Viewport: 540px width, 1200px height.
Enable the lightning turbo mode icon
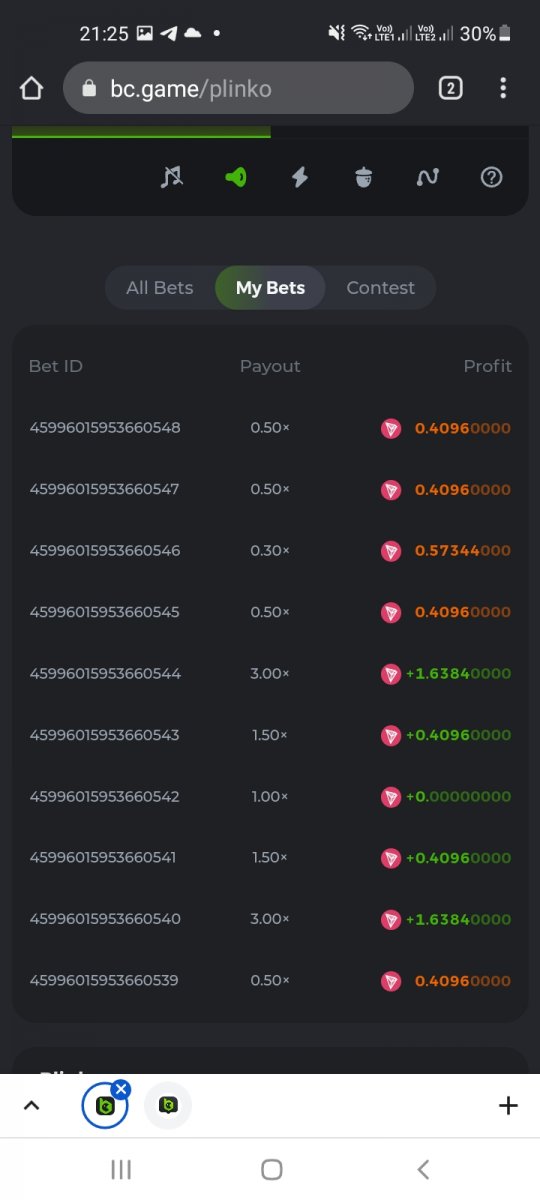299,177
